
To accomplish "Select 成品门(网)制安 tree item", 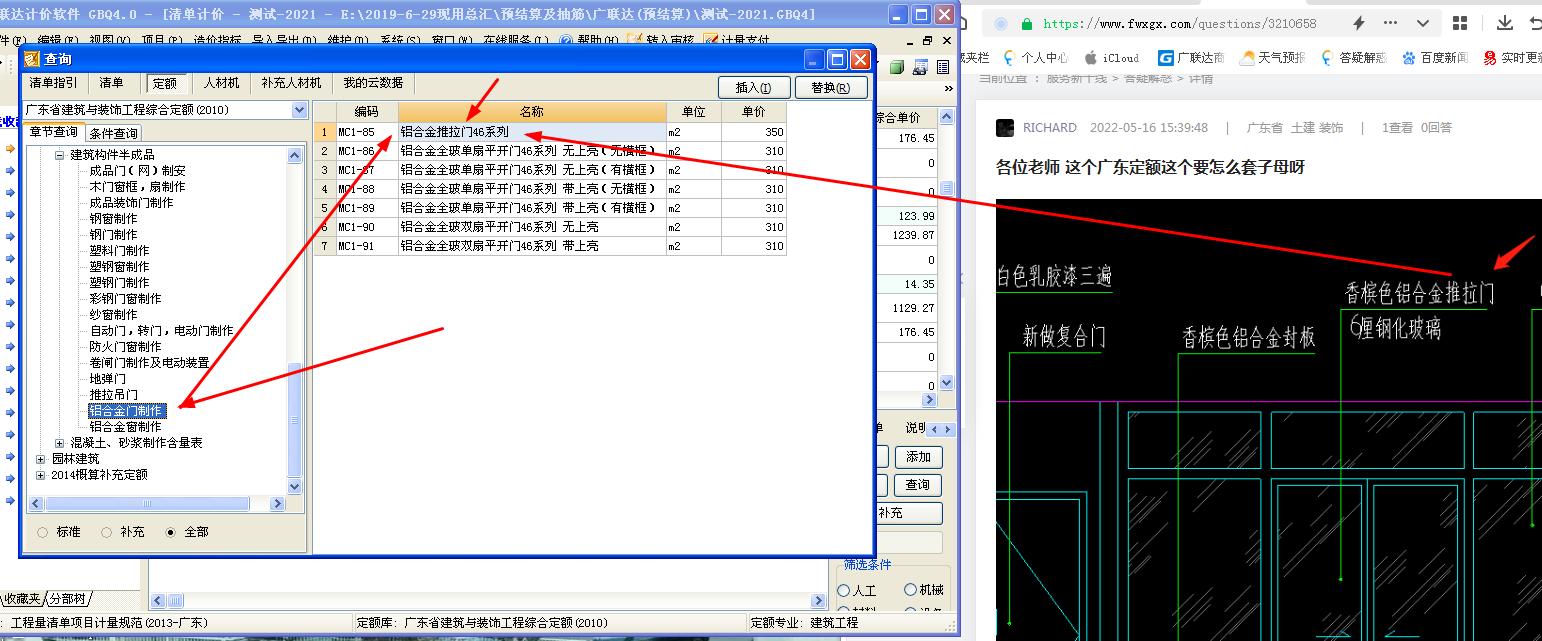I will (137, 171).
